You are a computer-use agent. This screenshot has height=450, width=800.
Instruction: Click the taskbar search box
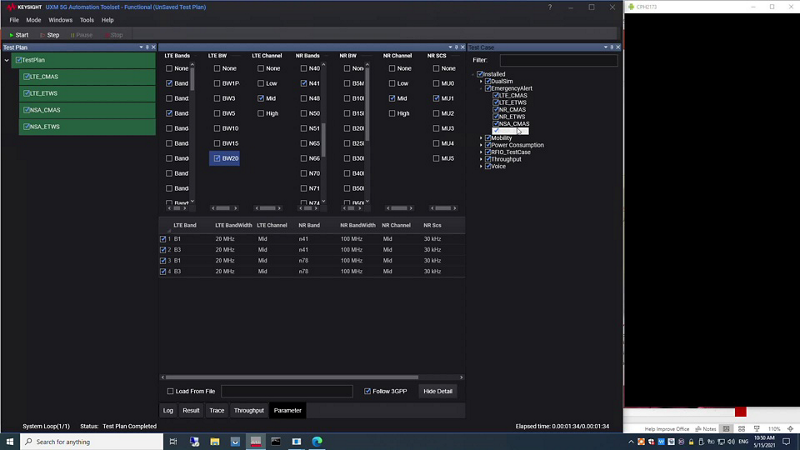[x=92, y=441]
